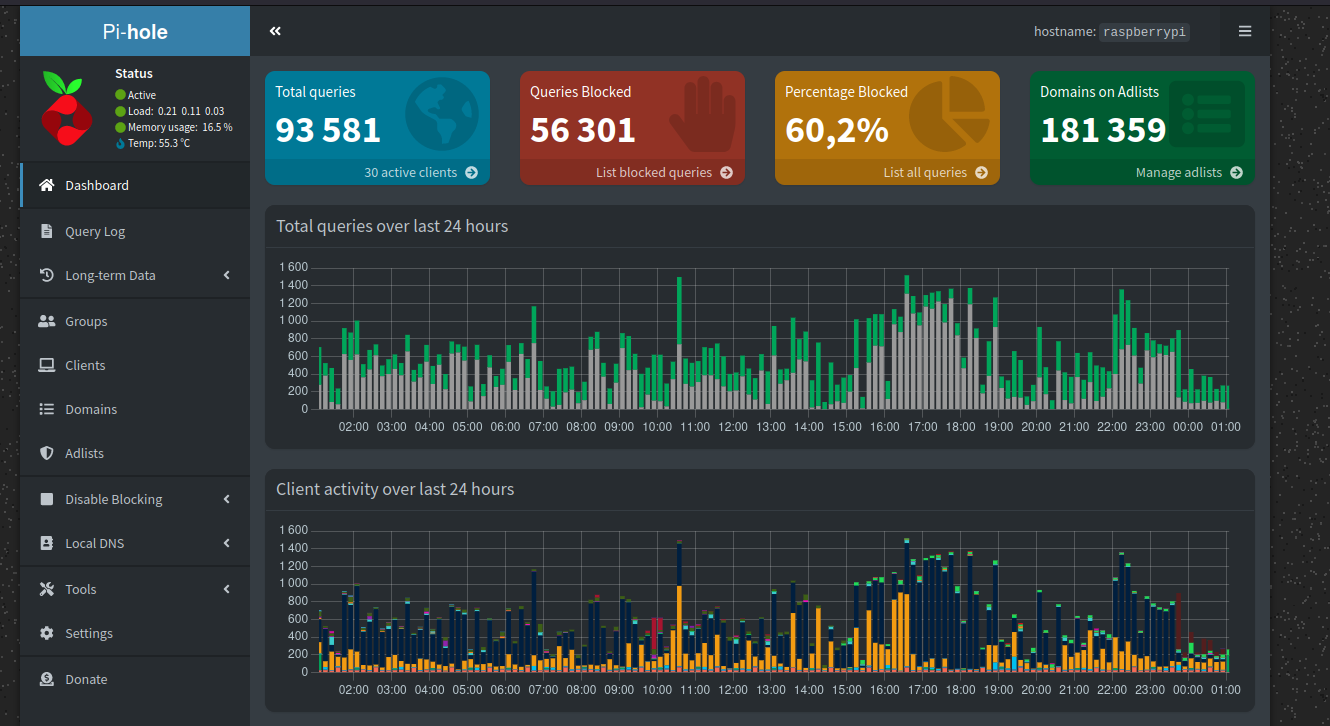This screenshot has width=1330, height=726.
Task: Click the Adlists shield icon
Action: click(x=46, y=453)
